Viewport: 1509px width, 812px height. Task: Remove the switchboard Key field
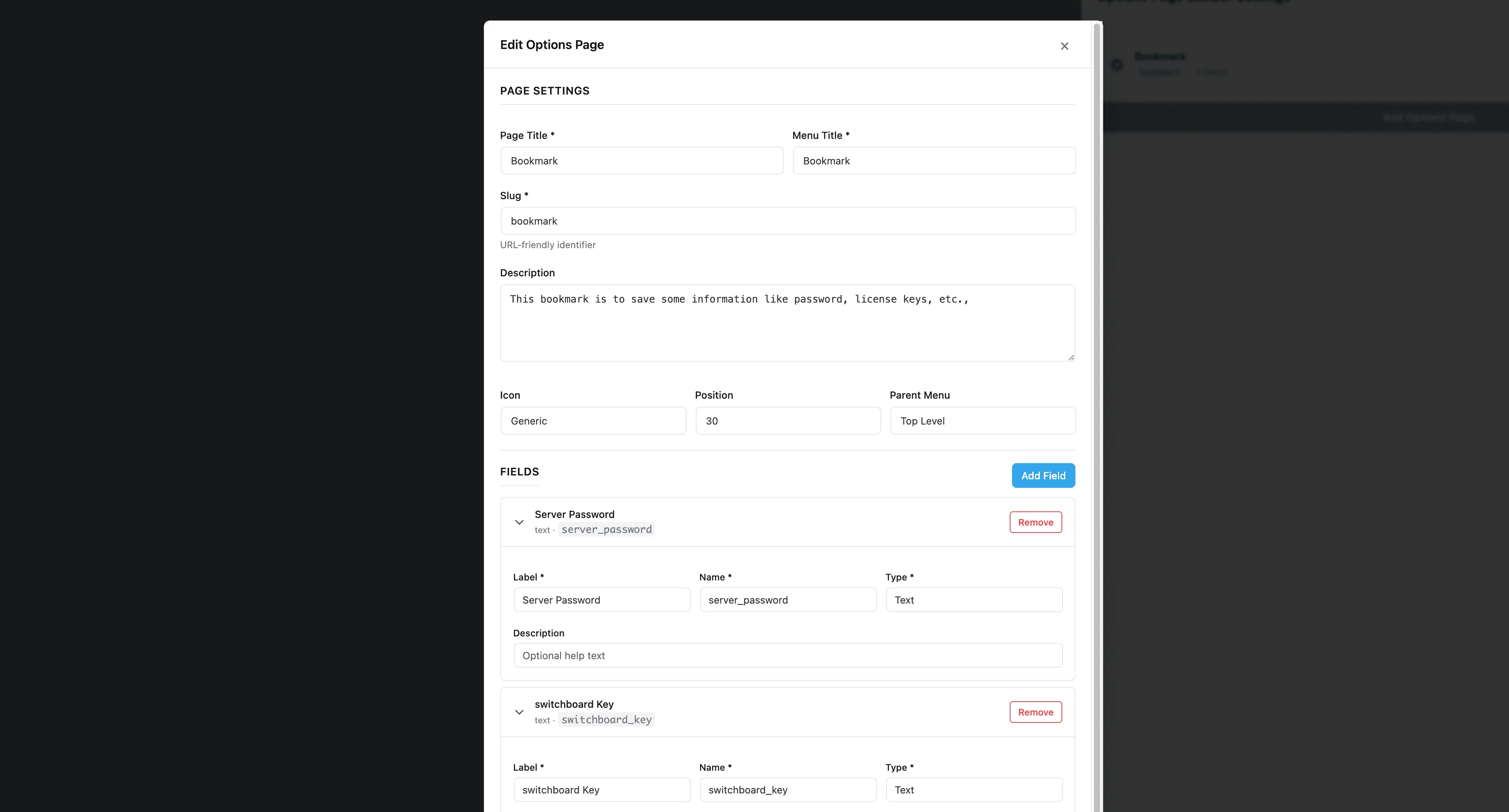pos(1035,712)
